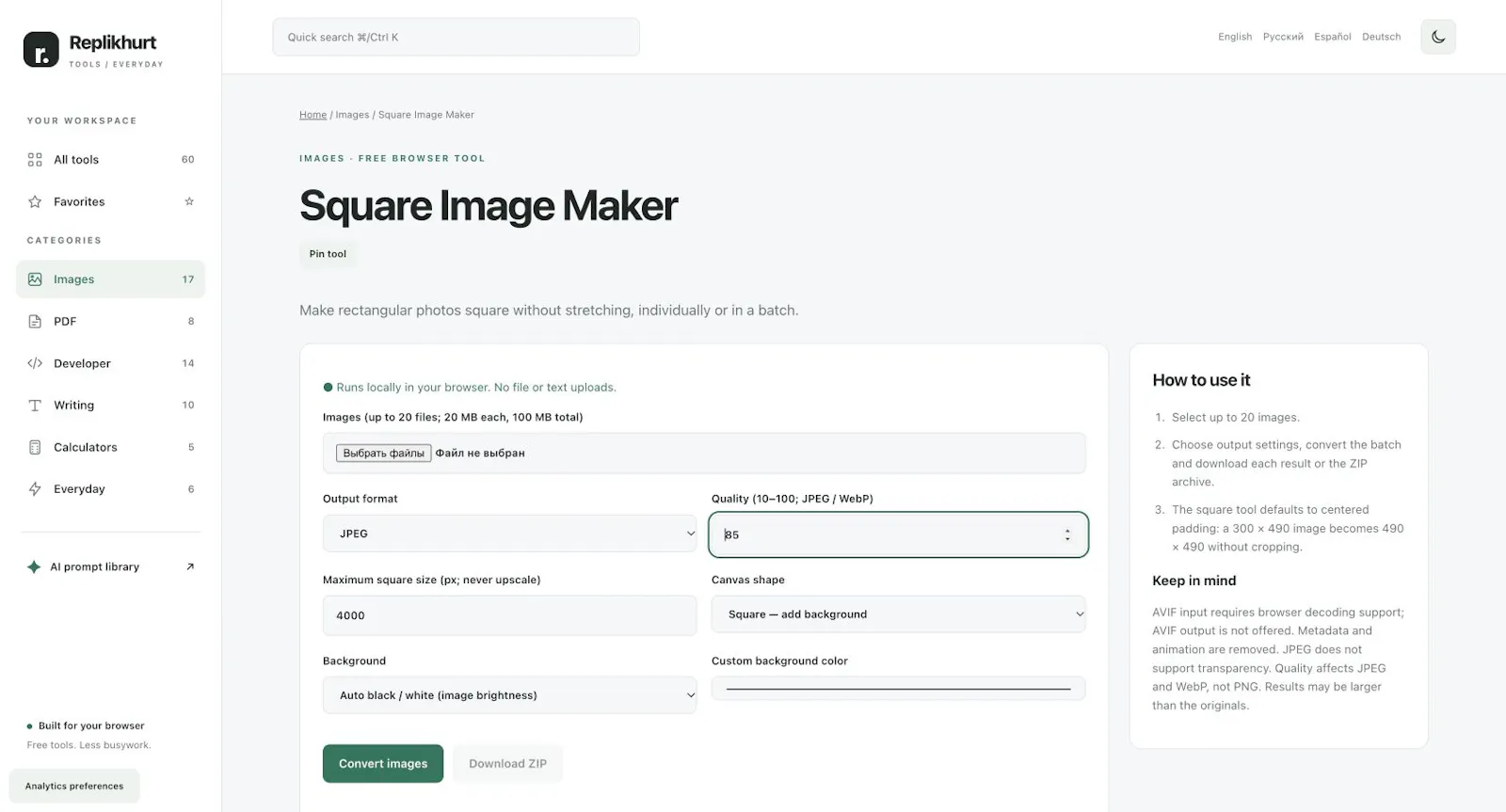Open the Developer code-brackets icon
The height and width of the screenshot is (812, 1506).
[x=35, y=363]
